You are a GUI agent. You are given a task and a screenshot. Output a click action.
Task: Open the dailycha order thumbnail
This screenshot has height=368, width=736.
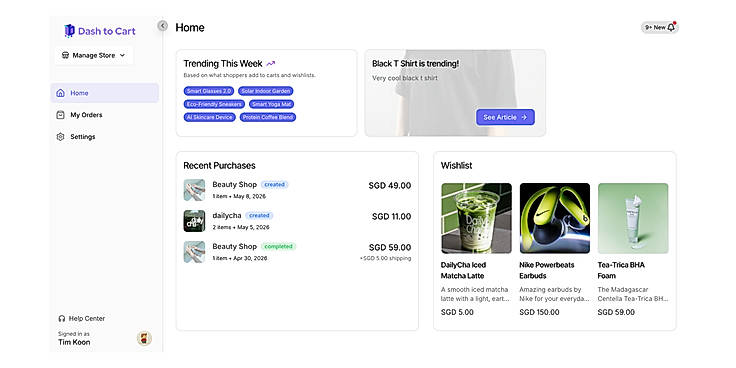pyautogui.click(x=194, y=221)
